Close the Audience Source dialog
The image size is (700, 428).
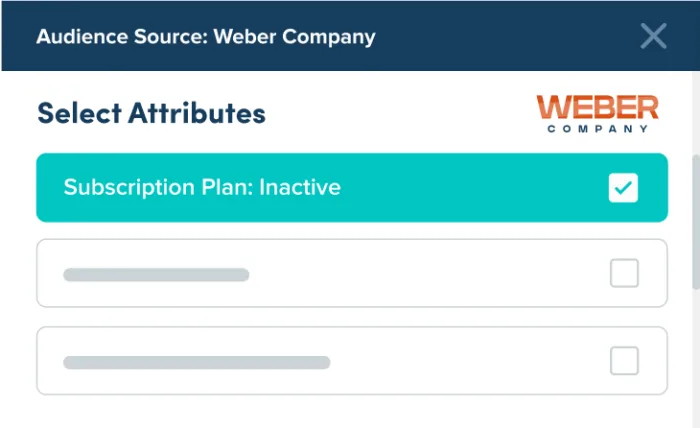[x=653, y=37]
